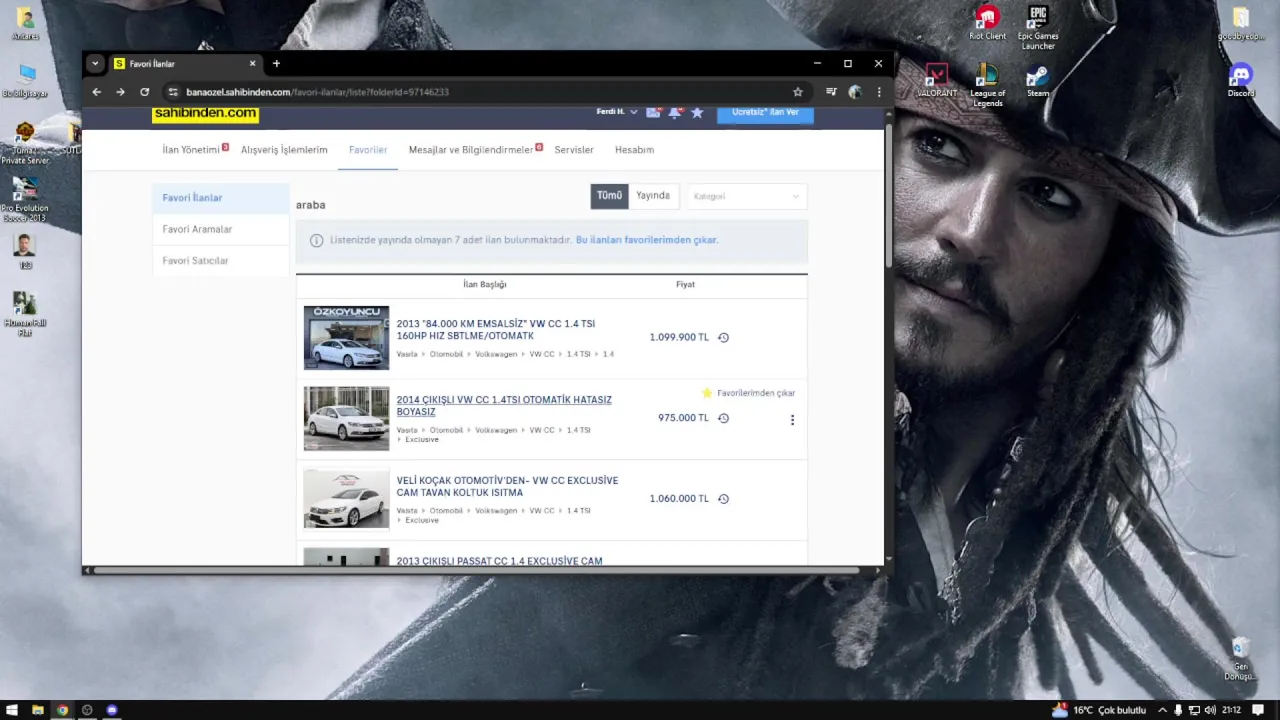
Task: Reload the page
Action: pyautogui.click(x=144, y=92)
